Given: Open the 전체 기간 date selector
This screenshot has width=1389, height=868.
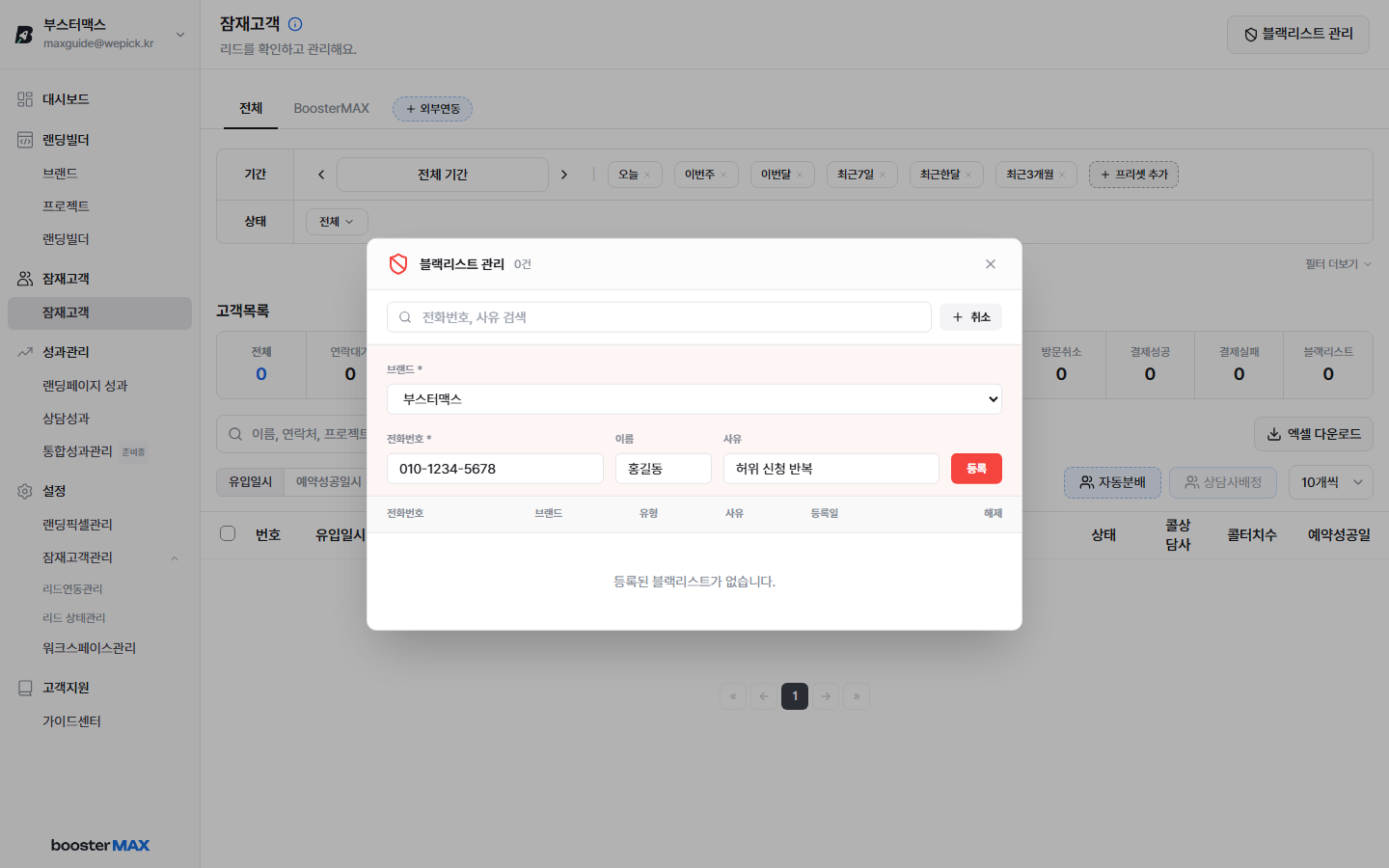Looking at the screenshot, I should coord(443,175).
